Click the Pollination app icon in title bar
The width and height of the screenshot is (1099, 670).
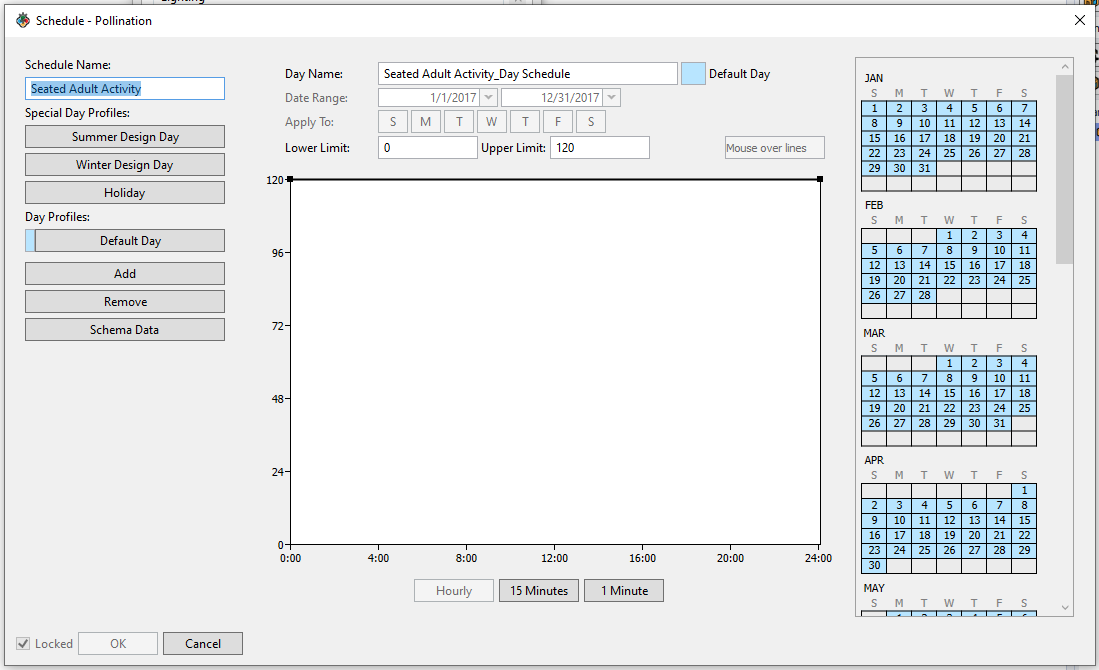(x=22, y=20)
